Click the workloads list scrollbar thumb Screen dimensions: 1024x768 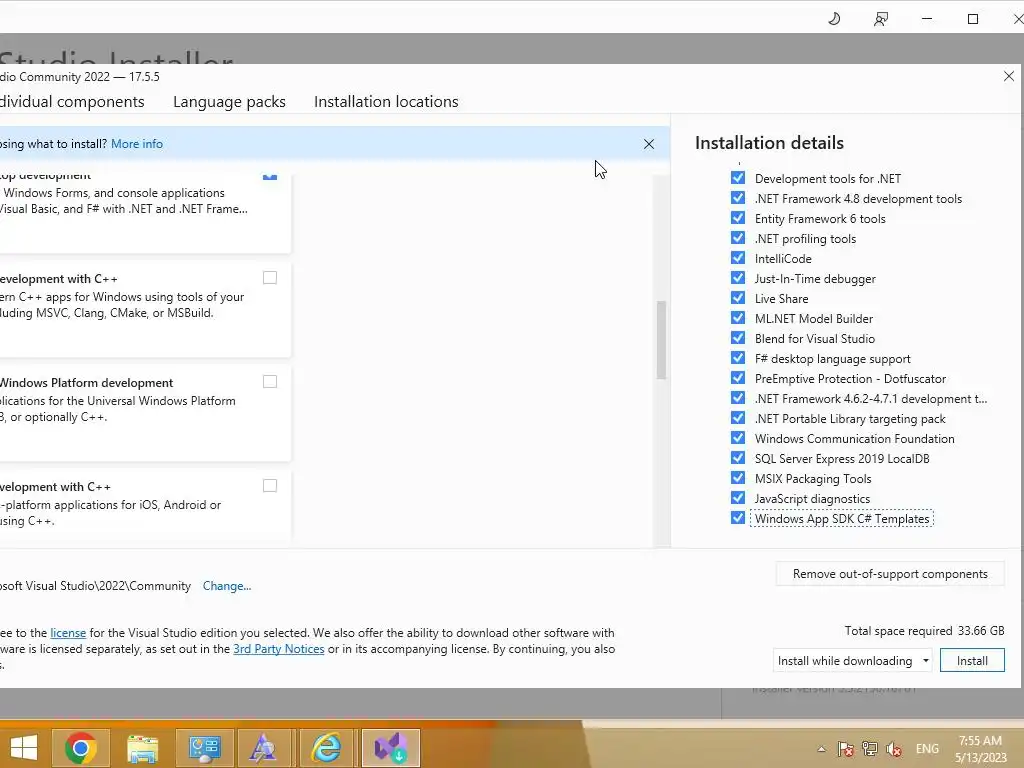661,340
